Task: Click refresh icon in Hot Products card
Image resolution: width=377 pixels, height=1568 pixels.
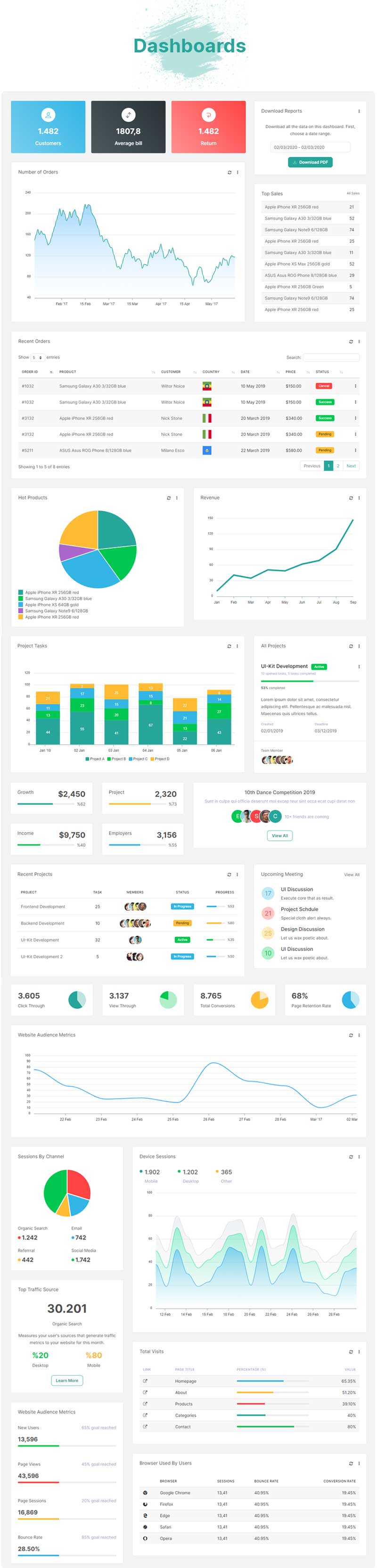Action: (x=168, y=498)
